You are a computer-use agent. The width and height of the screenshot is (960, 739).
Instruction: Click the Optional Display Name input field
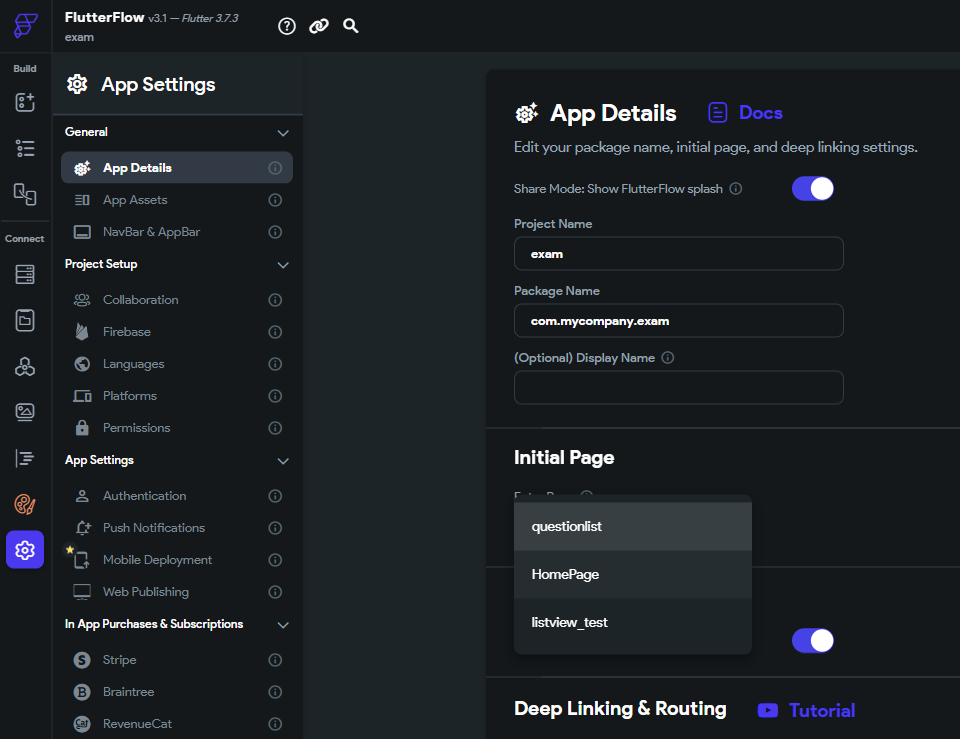(678, 388)
